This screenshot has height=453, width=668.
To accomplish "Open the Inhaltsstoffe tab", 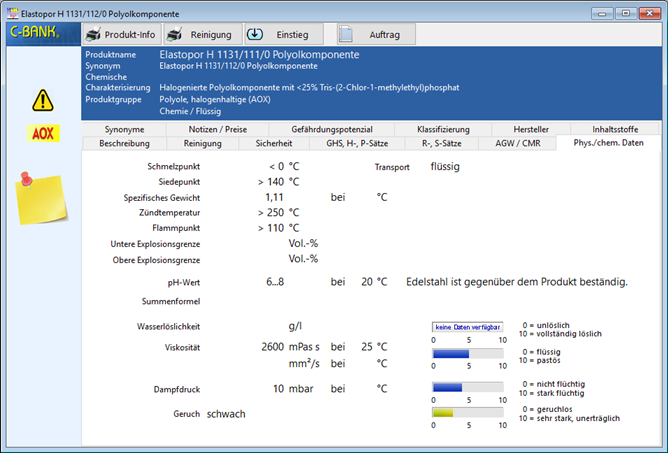I will click(x=615, y=130).
